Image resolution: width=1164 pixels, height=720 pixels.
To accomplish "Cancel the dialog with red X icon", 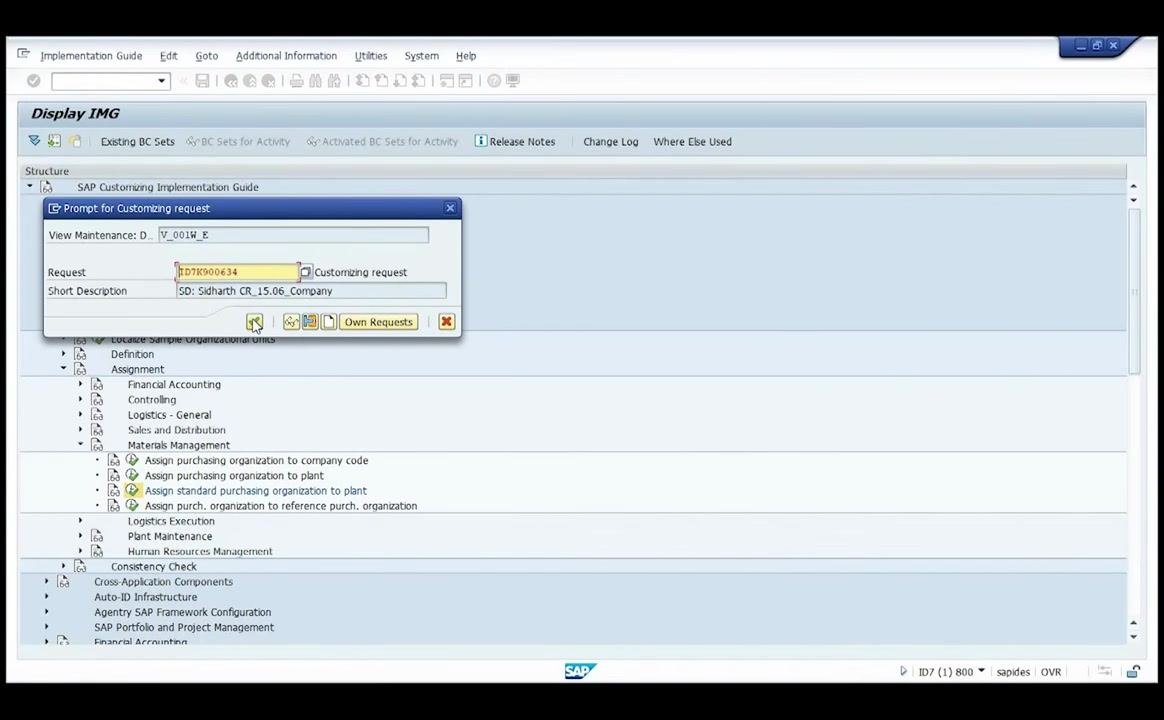I will (446, 322).
